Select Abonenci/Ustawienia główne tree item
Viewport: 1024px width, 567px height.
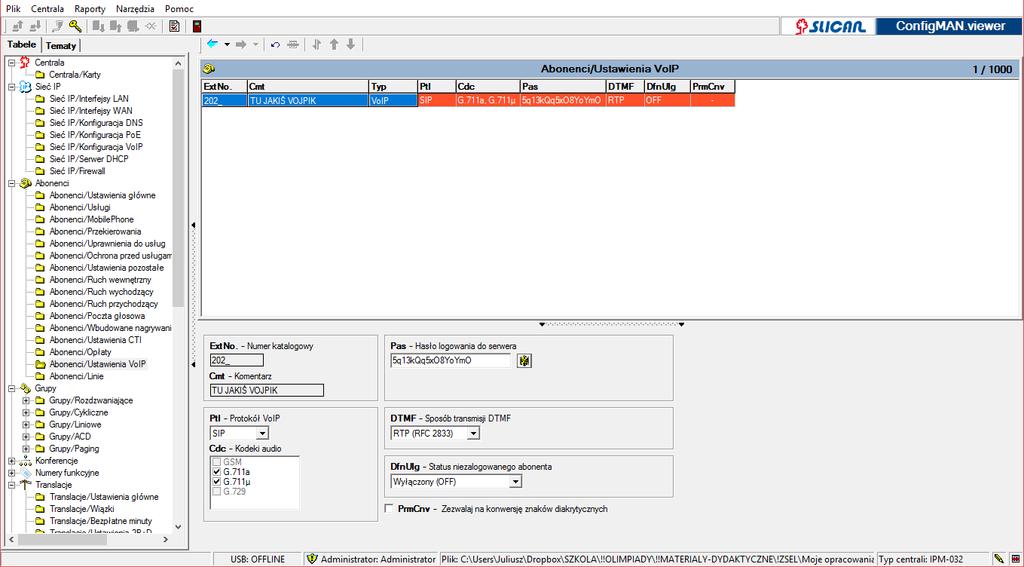pos(102,195)
